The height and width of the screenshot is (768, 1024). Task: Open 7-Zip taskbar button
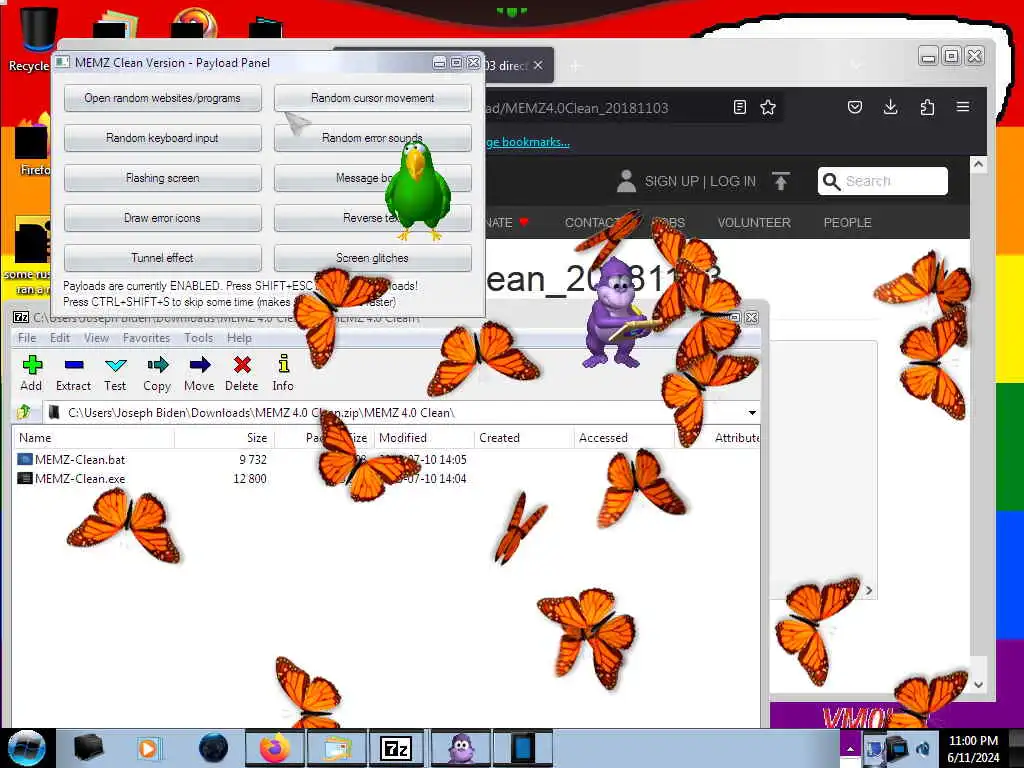pos(396,748)
